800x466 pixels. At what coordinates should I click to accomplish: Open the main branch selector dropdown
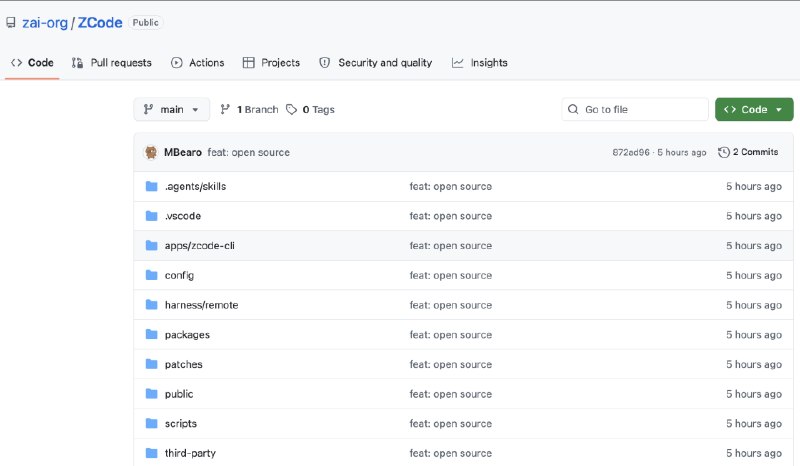point(171,109)
